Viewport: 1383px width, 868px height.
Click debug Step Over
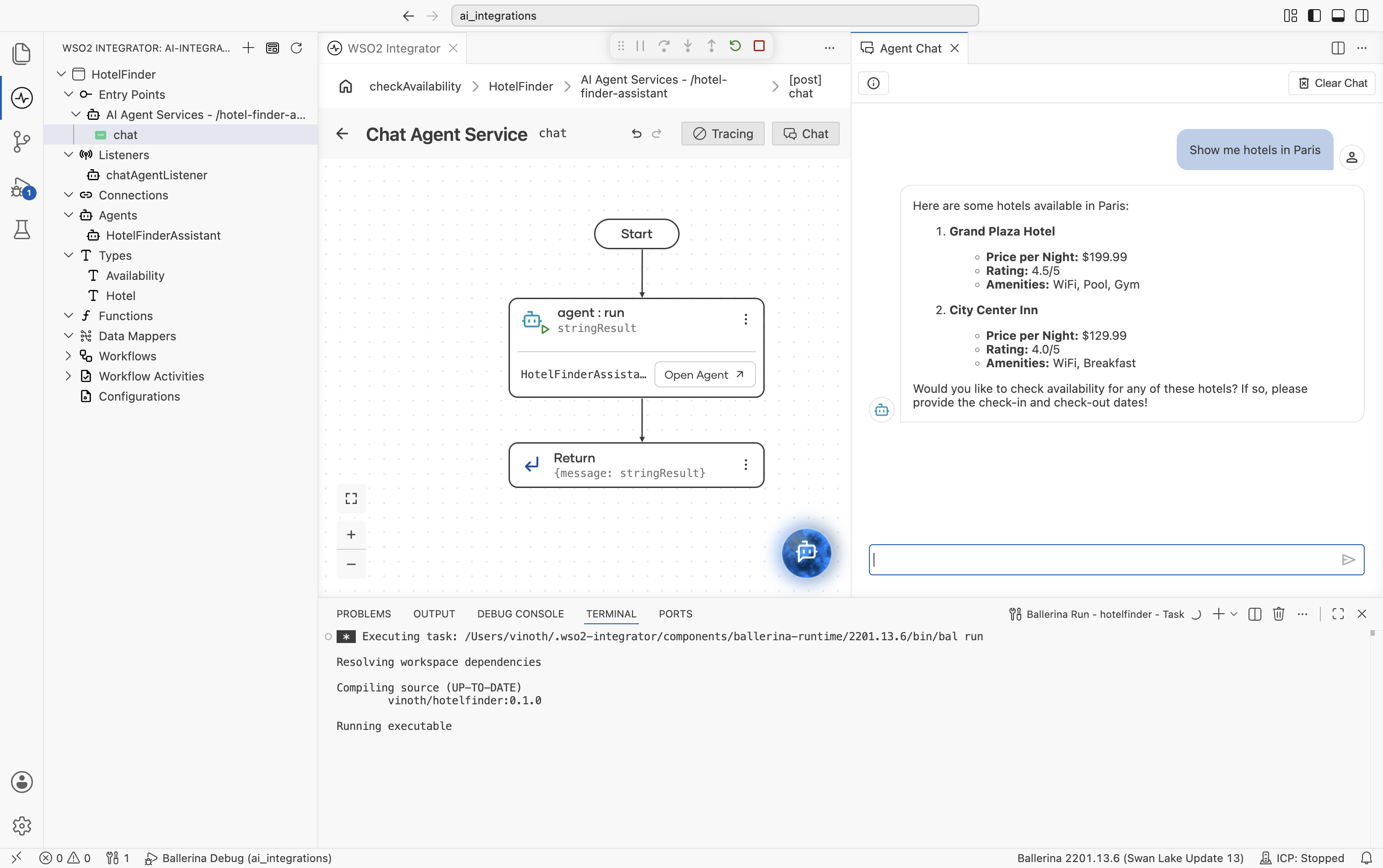(x=664, y=46)
